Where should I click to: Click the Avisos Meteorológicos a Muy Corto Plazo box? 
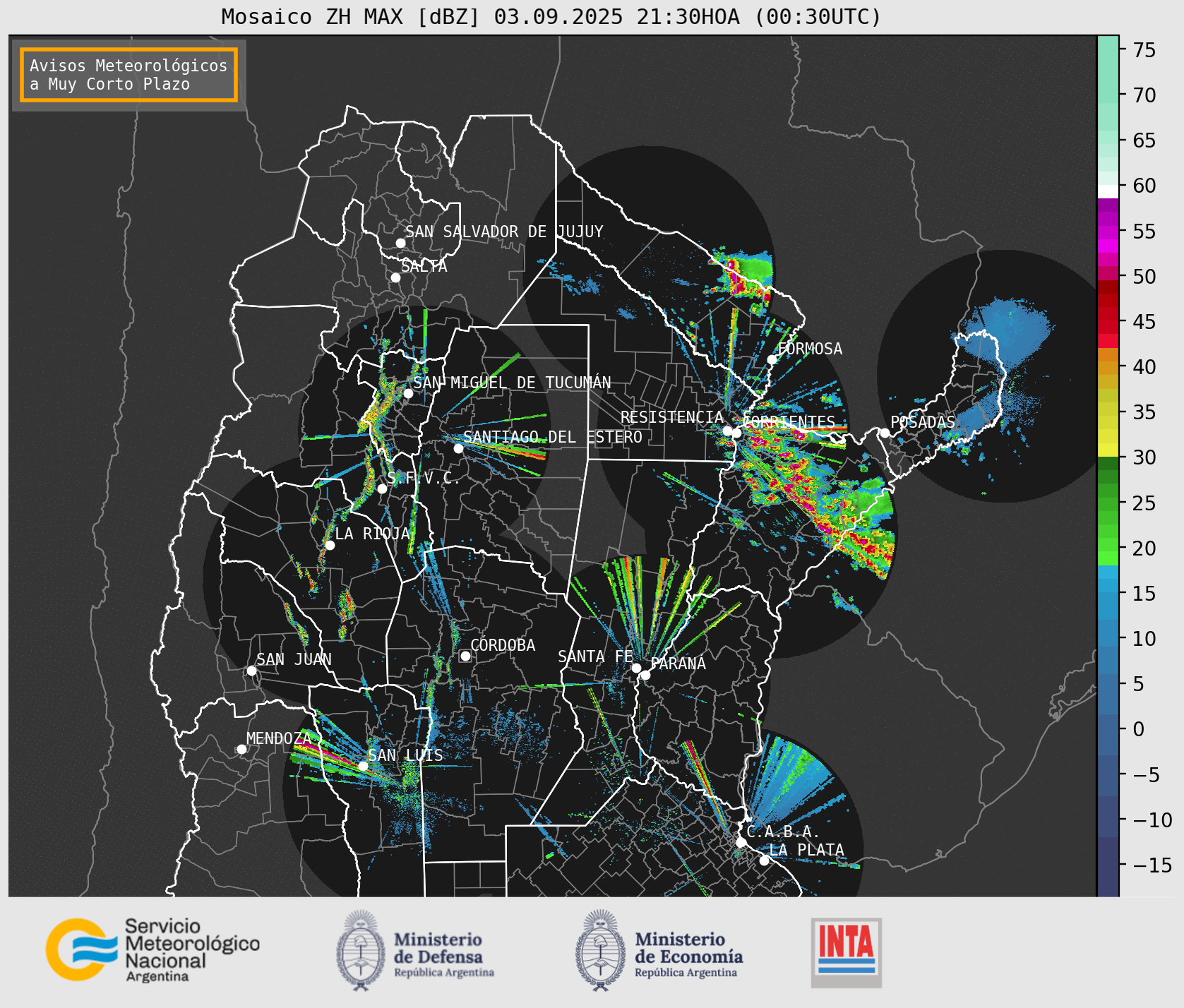pos(128,75)
